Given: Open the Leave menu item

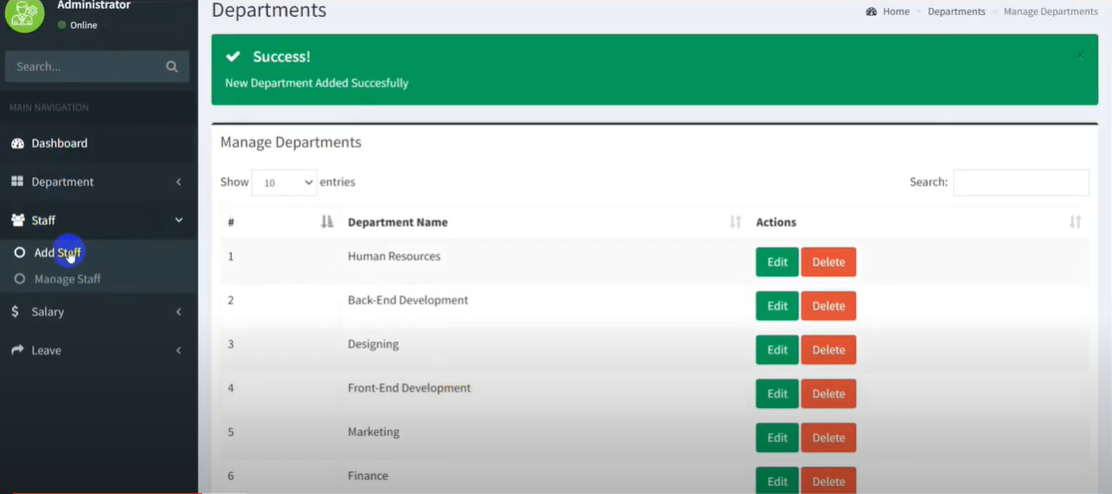Looking at the screenshot, I should [x=46, y=351].
